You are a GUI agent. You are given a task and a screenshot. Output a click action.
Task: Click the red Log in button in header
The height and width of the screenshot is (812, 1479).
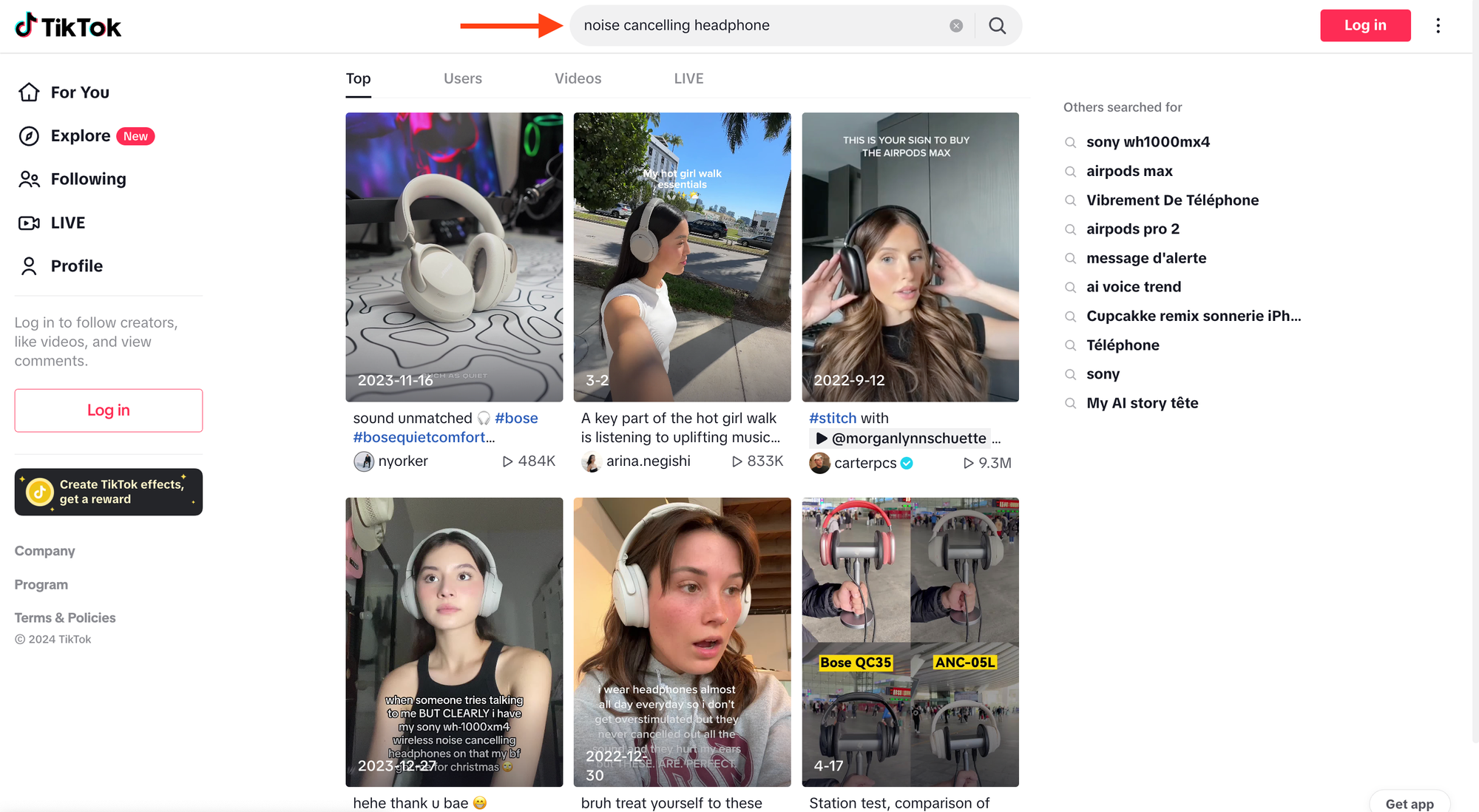coord(1365,25)
